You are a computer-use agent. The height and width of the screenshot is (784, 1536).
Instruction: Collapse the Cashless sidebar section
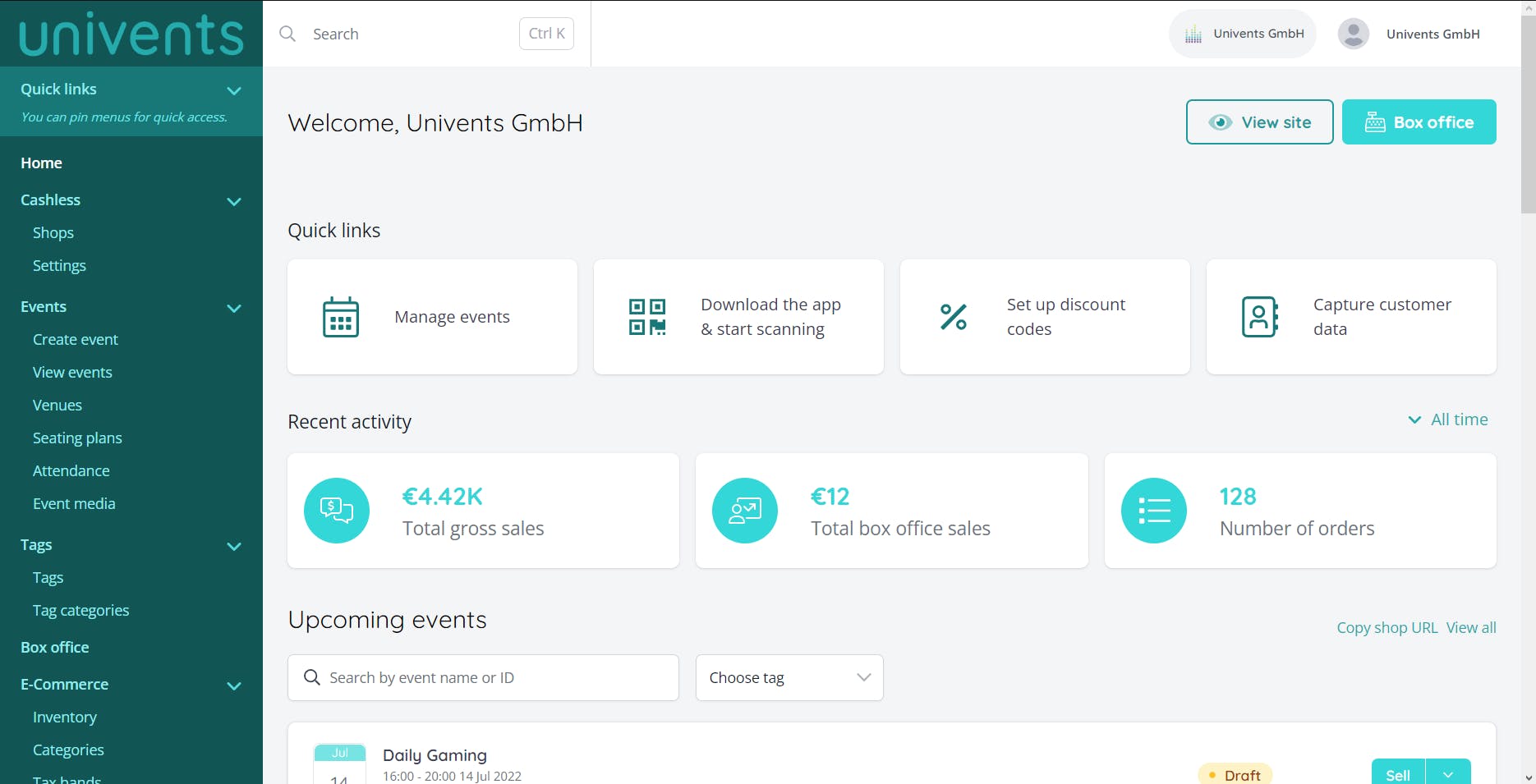(234, 201)
